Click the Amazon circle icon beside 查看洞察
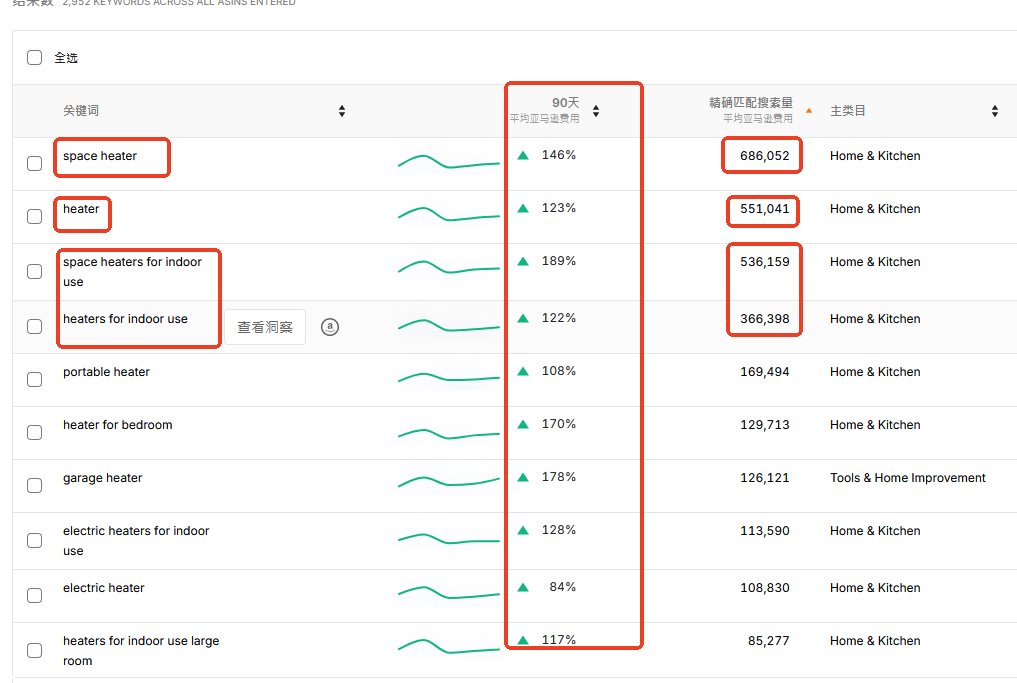Viewport: 1017px width, 683px height. (330, 327)
